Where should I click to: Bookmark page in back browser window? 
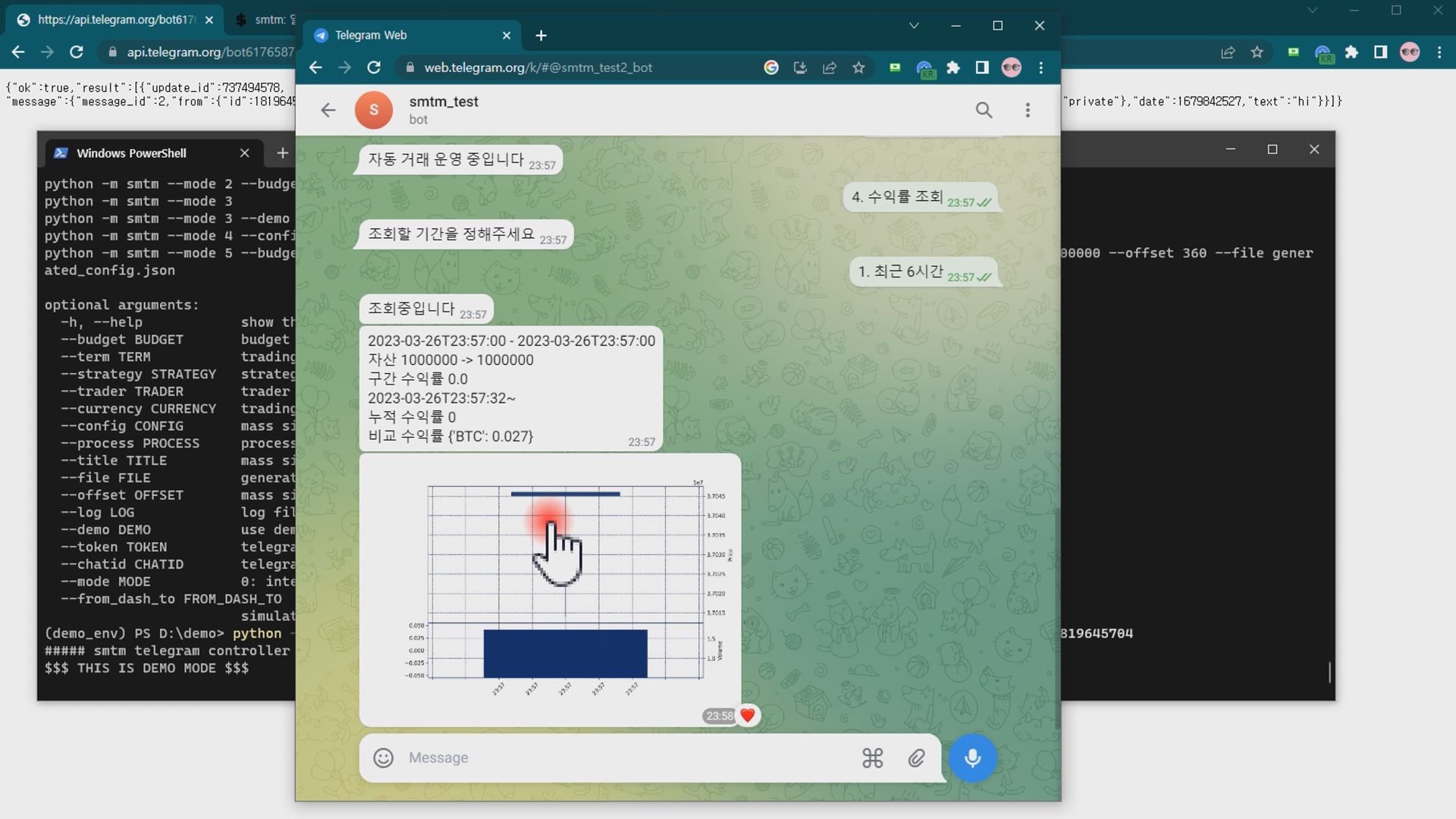[x=1257, y=52]
